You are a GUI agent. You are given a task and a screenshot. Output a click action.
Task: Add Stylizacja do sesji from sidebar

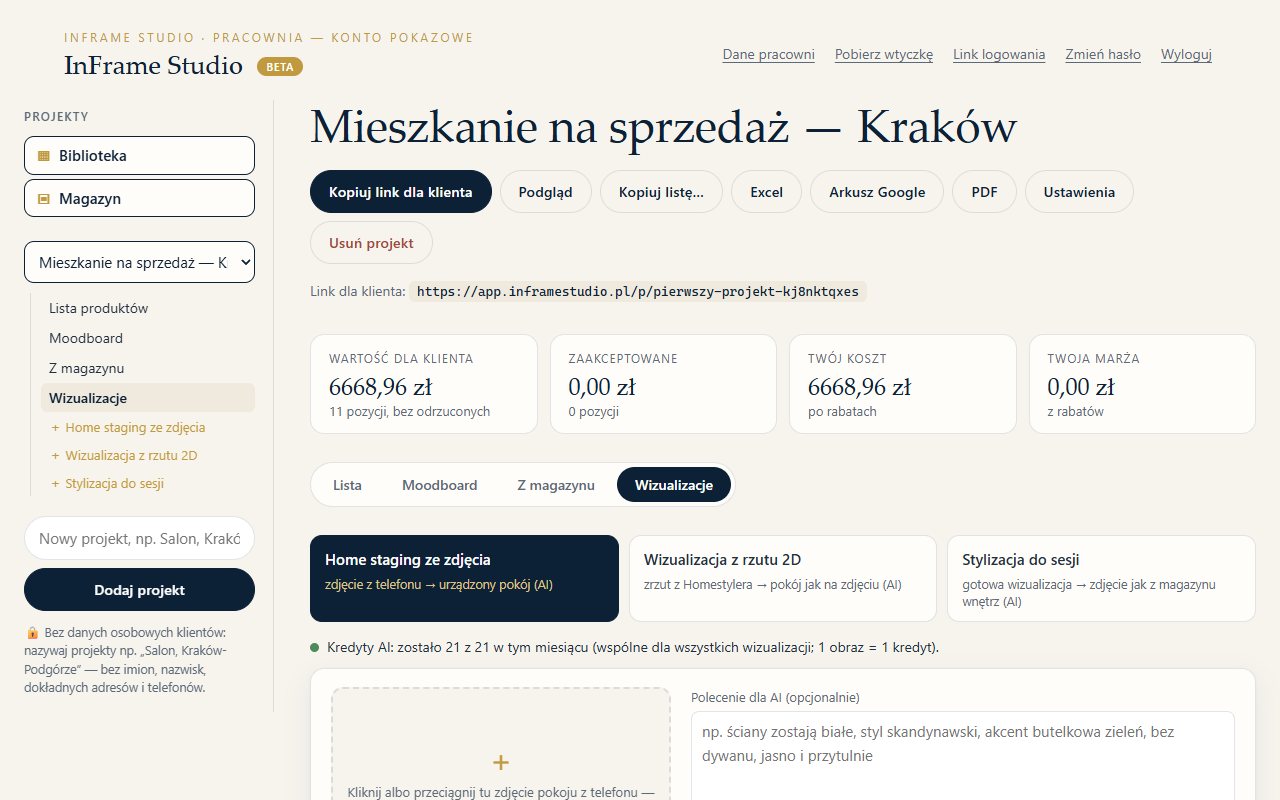(107, 483)
